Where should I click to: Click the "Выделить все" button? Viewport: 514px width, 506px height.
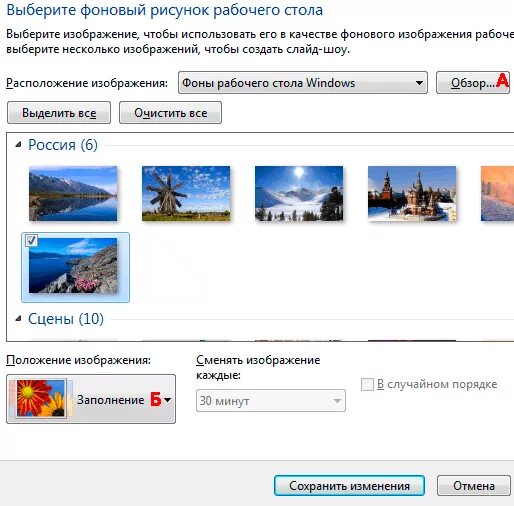click(59, 113)
